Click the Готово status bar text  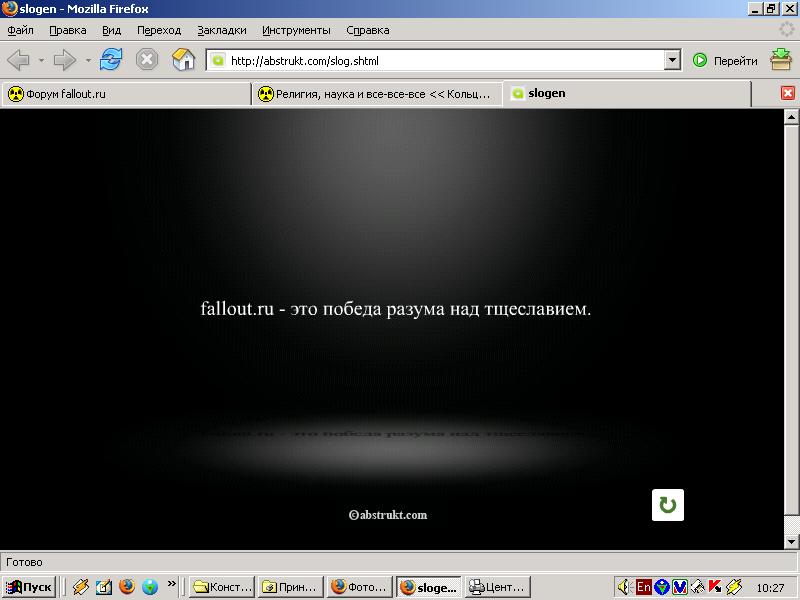[x=24, y=562]
